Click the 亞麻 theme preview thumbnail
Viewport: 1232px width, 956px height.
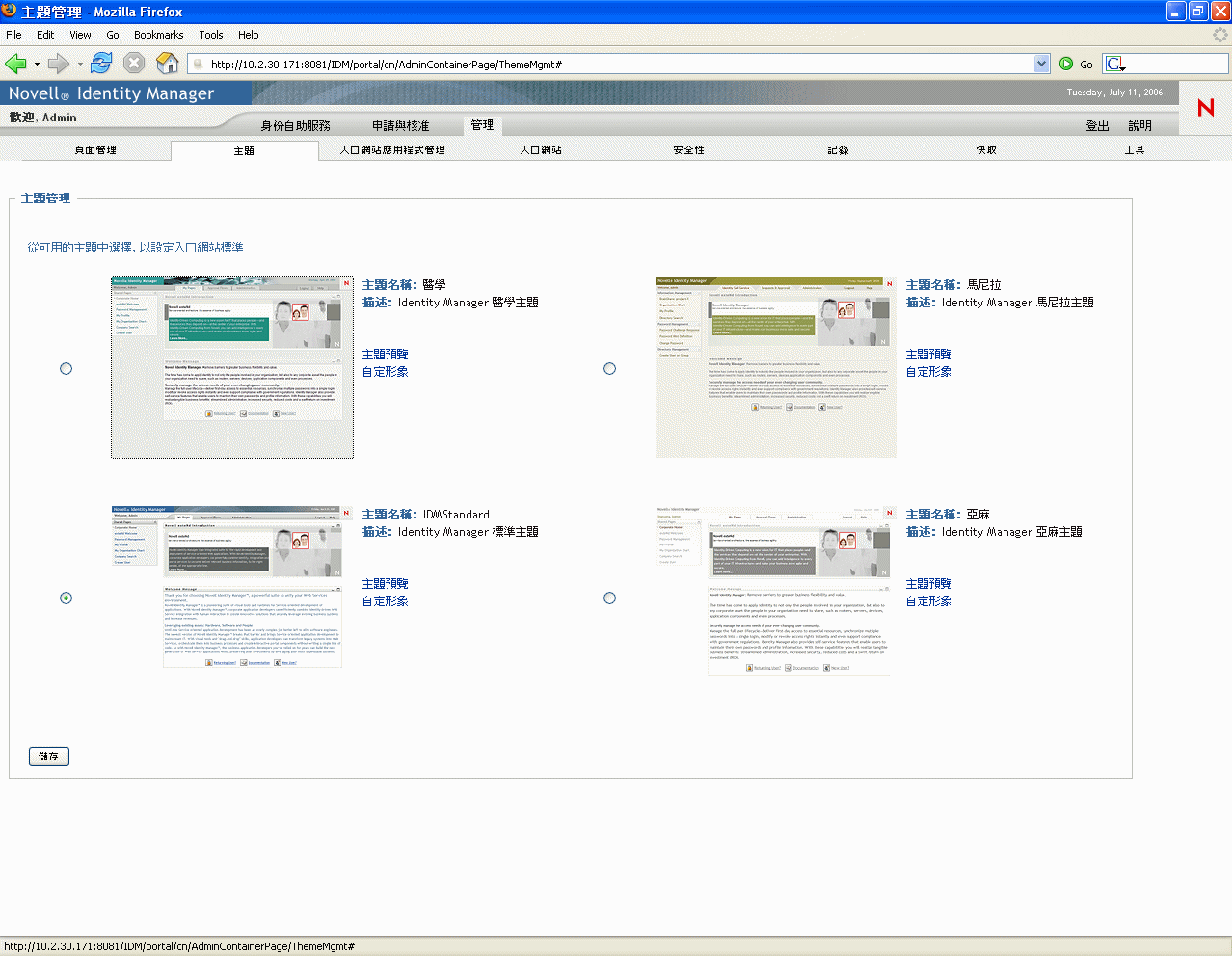(x=776, y=591)
